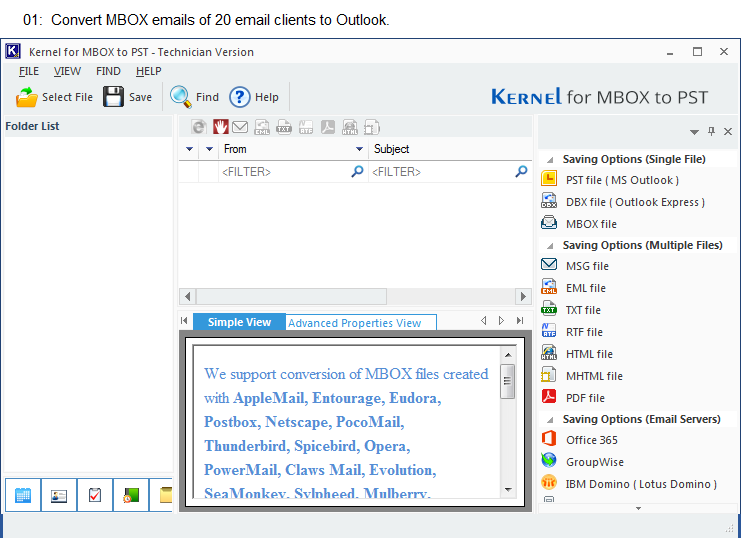Viewport: 742px width, 542px height.
Task: Select IBM Domino (Lotus Domino) option
Action: (x=641, y=484)
